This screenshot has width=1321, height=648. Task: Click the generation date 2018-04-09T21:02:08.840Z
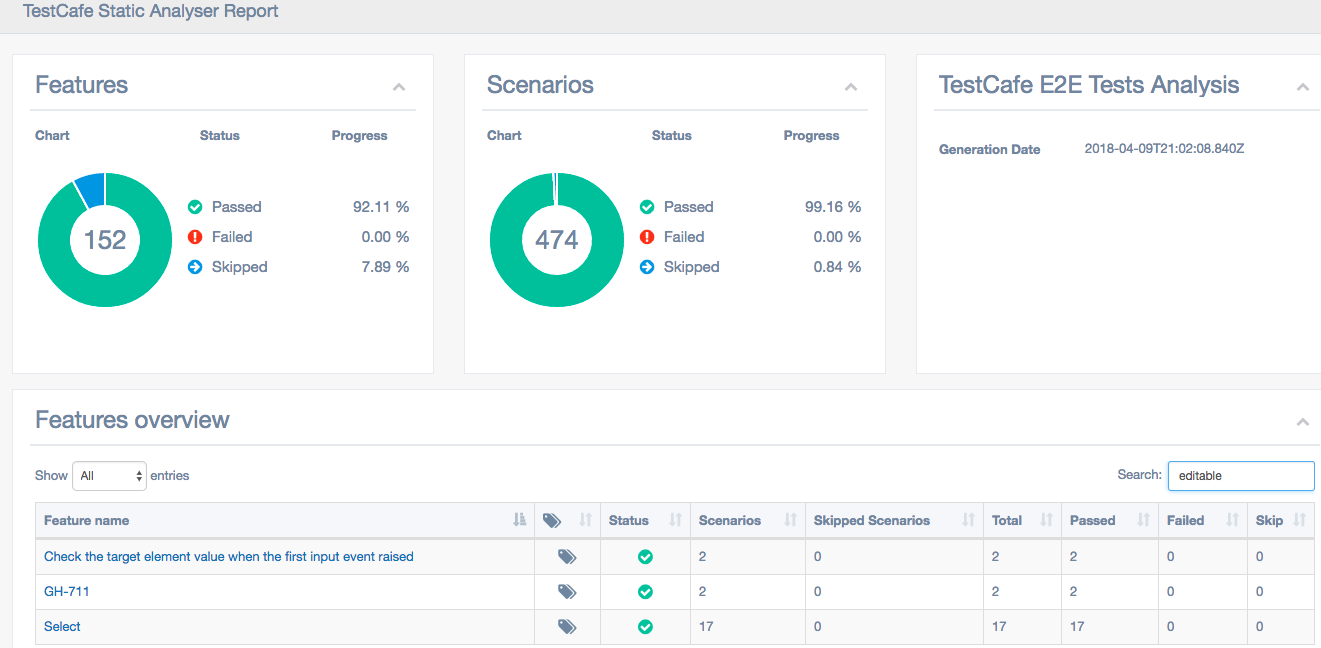tap(1164, 149)
